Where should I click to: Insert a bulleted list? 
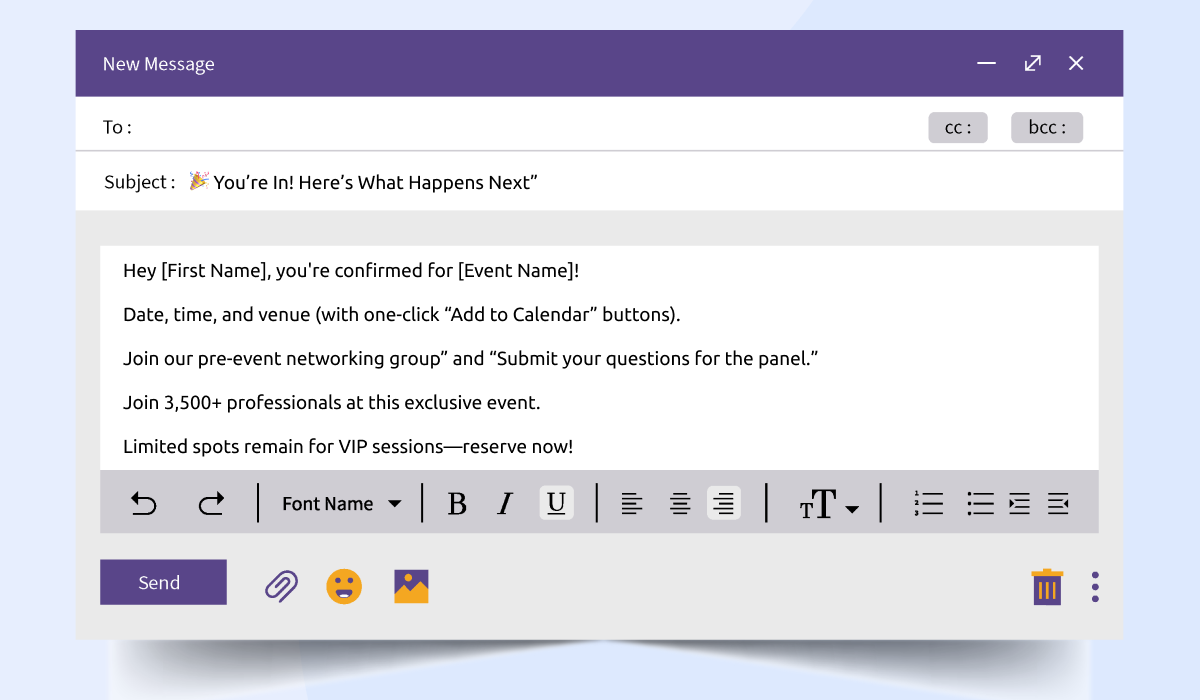pos(980,503)
